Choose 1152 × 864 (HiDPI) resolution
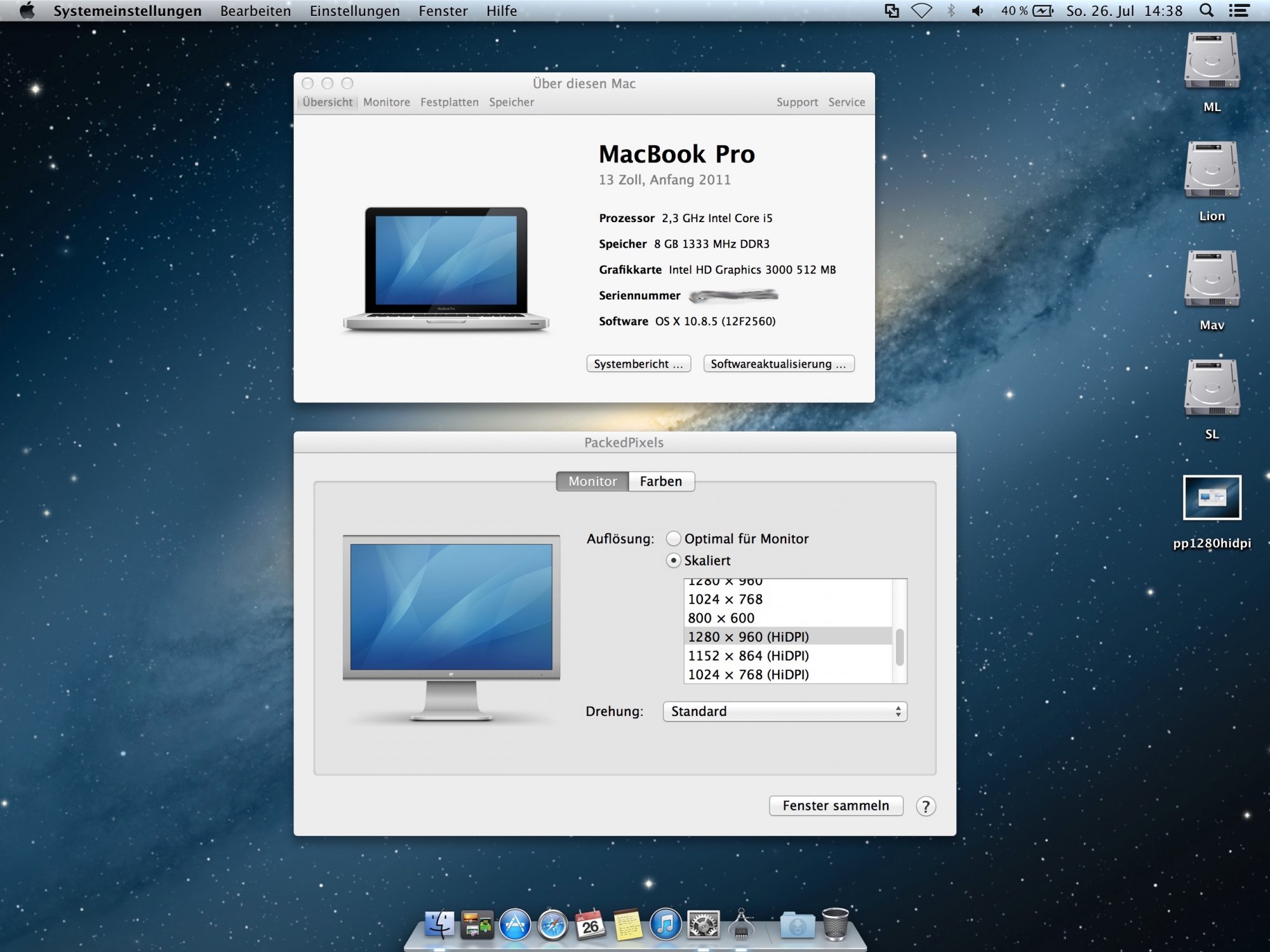The width and height of the screenshot is (1270, 952). coord(787,656)
